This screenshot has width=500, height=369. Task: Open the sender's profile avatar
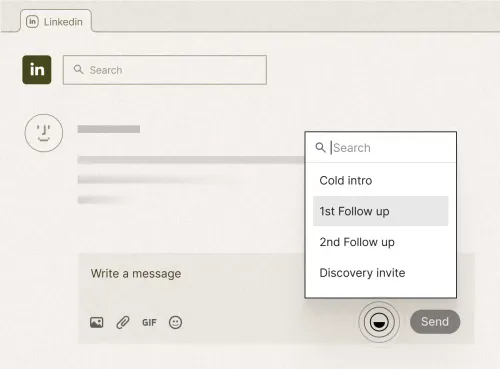(44, 133)
